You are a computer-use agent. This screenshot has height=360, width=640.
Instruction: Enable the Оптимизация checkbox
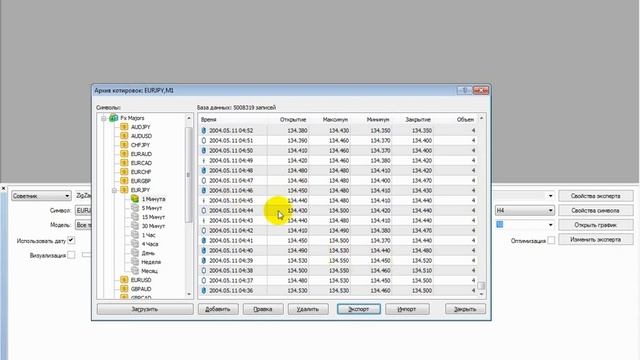[x=551, y=240]
